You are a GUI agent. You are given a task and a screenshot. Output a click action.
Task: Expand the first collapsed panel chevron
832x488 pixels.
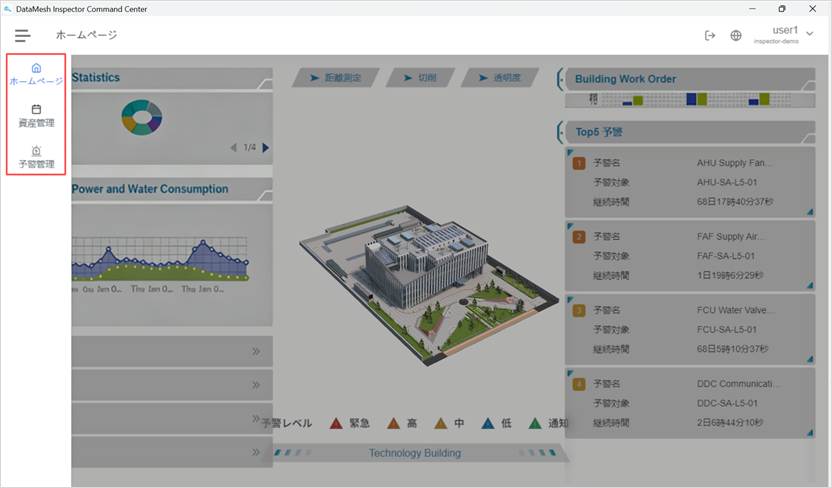256,351
